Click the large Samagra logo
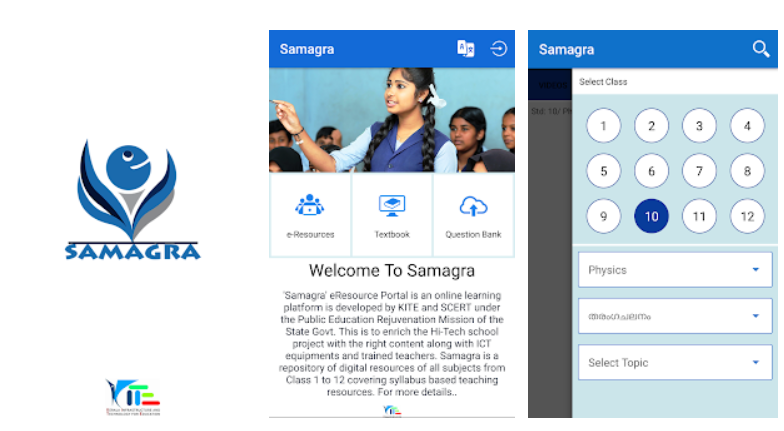784x431 pixels. [132, 200]
